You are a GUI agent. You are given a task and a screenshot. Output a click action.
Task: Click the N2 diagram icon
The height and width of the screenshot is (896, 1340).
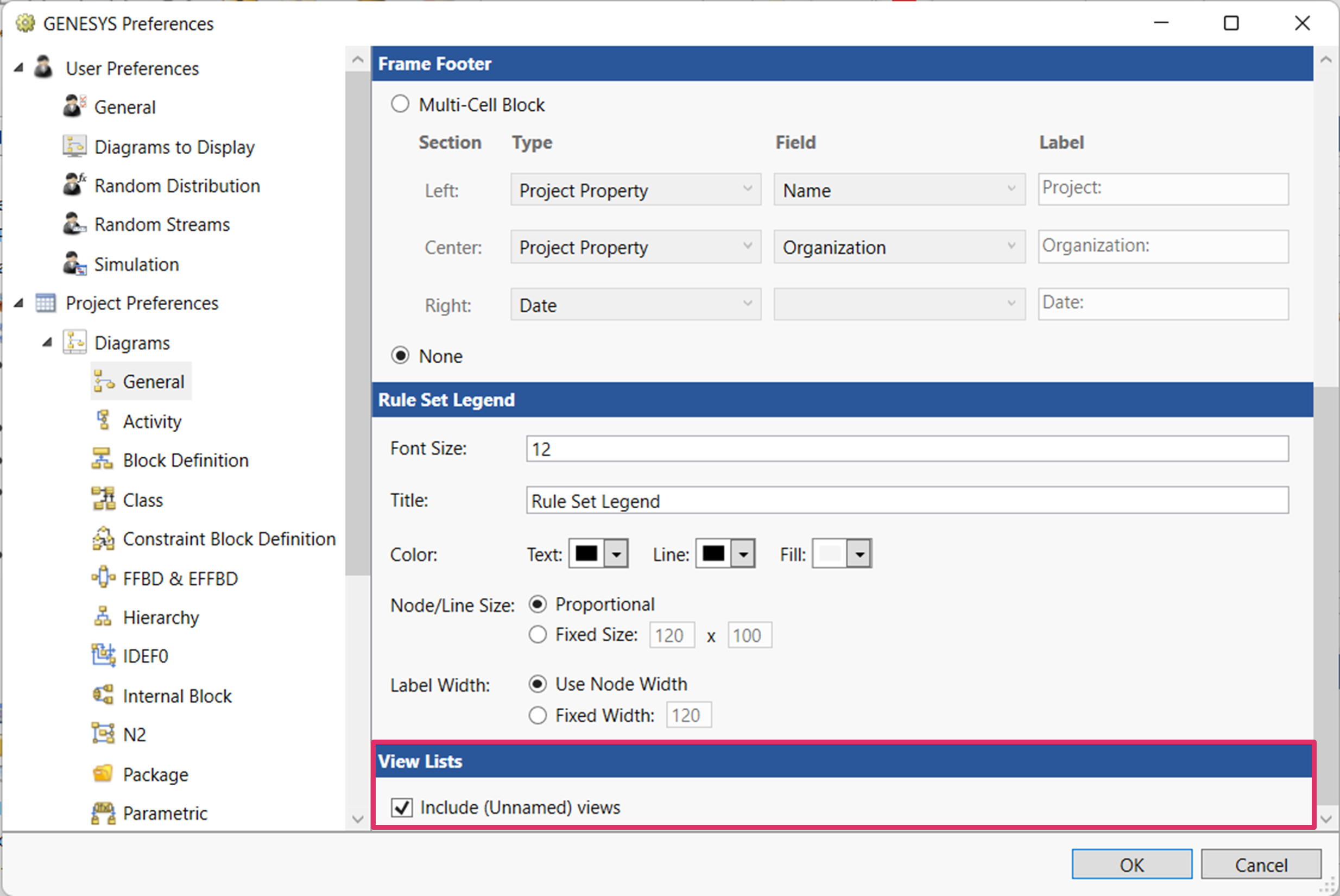103,734
